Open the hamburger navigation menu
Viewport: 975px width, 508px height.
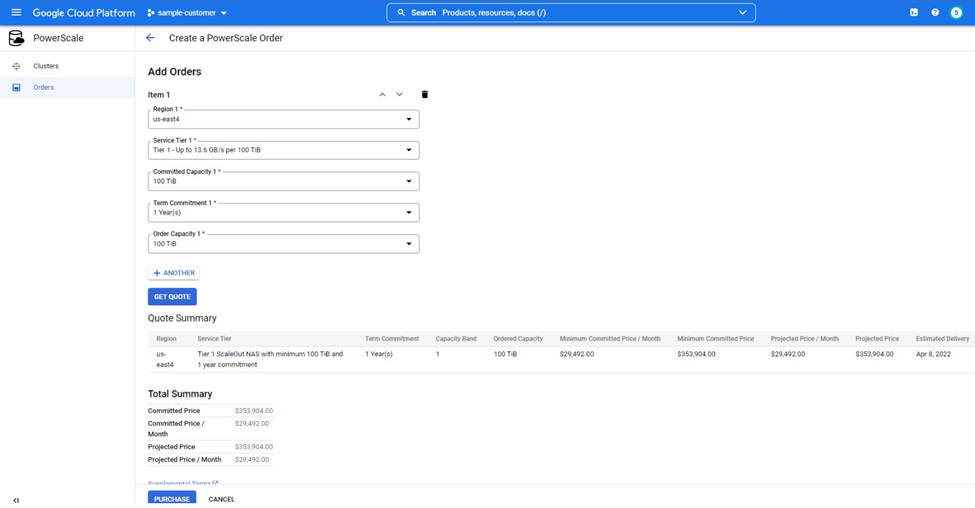pos(16,13)
